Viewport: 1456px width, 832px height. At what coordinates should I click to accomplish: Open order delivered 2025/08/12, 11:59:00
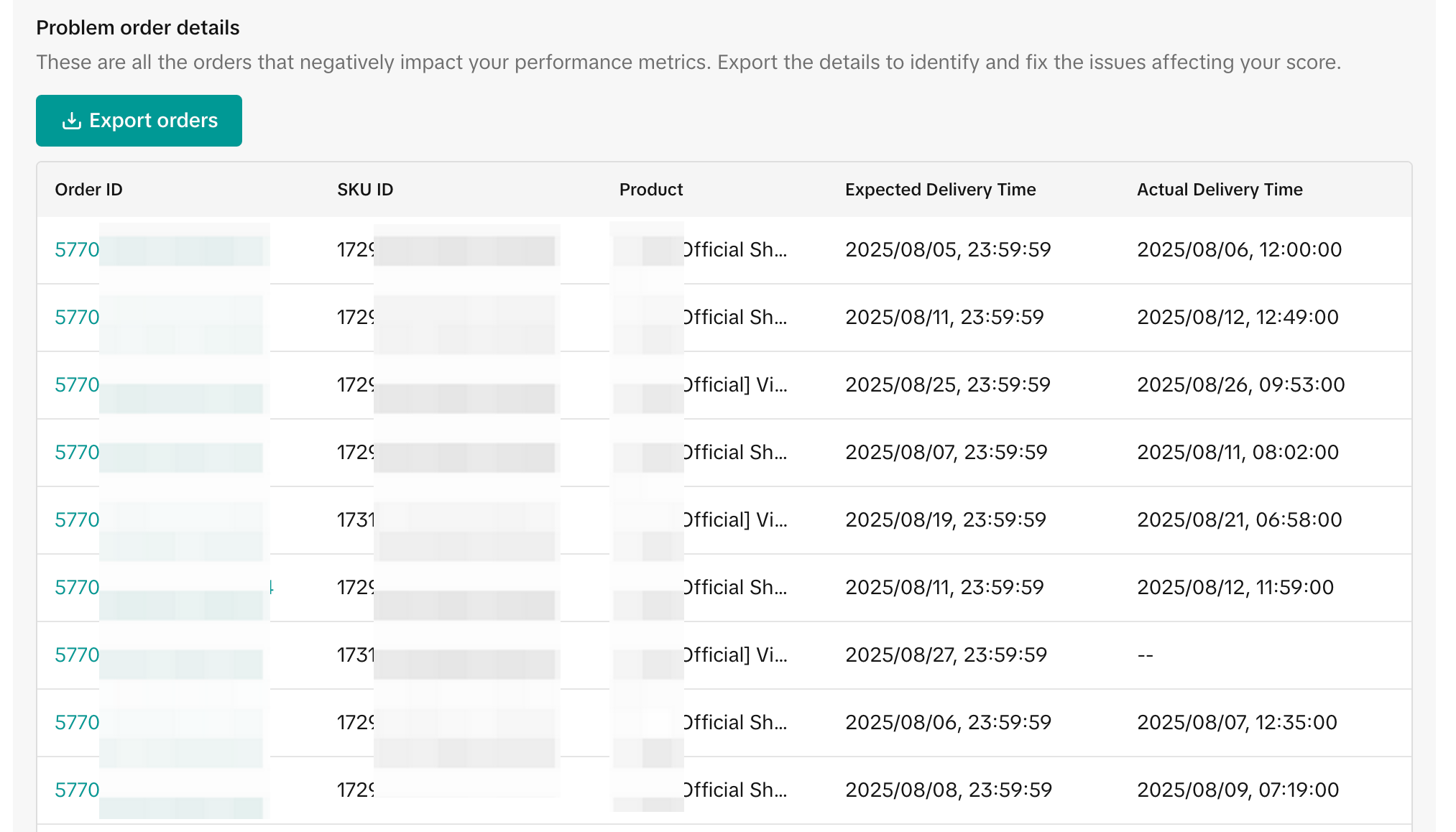(x=78, y=588)
